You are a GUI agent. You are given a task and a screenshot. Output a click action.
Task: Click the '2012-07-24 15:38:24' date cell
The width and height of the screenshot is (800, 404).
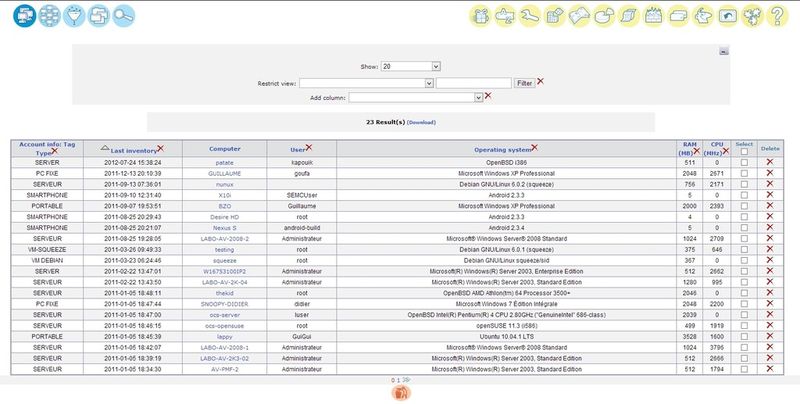point(133,163)
